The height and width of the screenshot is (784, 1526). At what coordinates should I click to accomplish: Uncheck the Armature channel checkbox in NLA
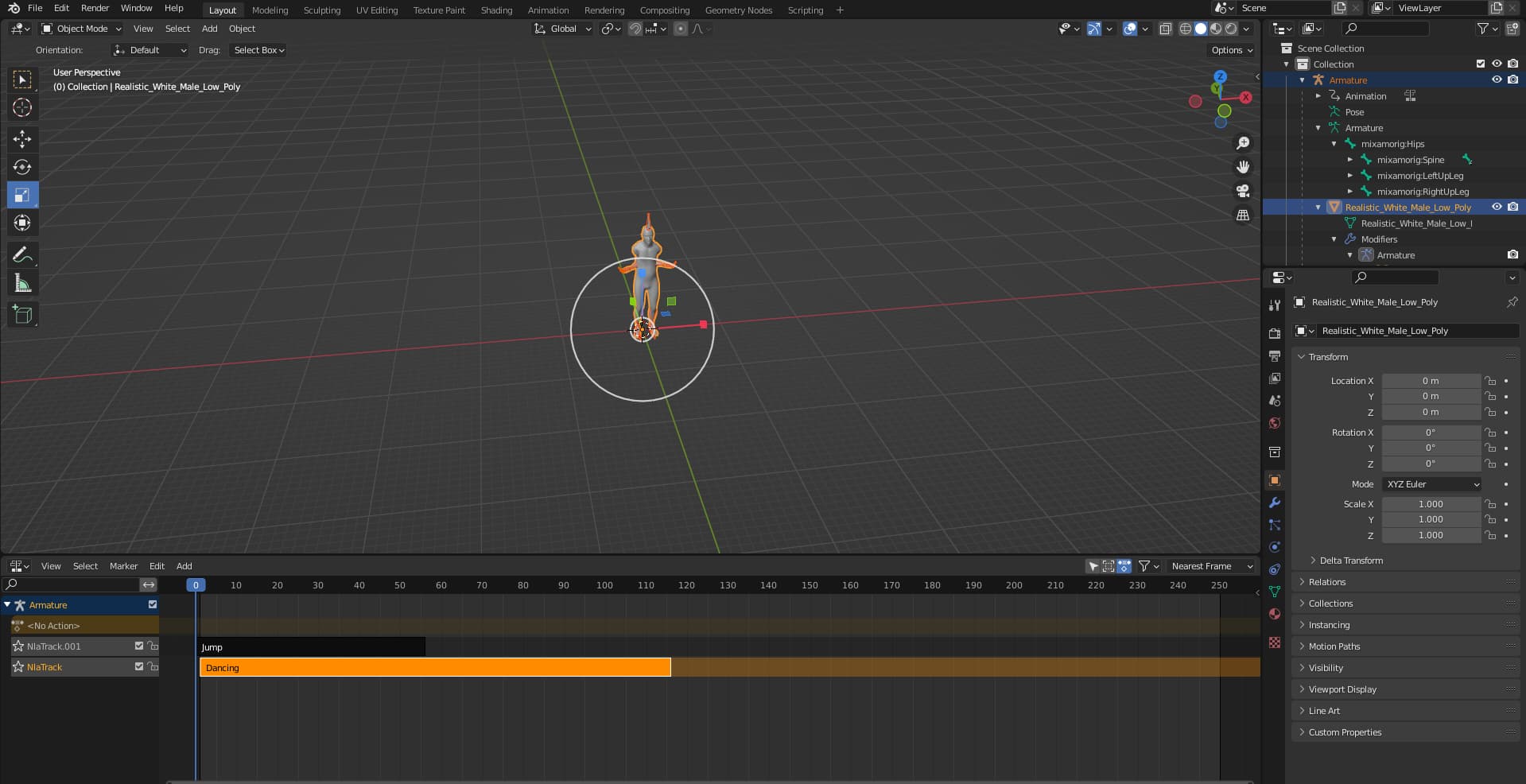(x=153, y=604)
